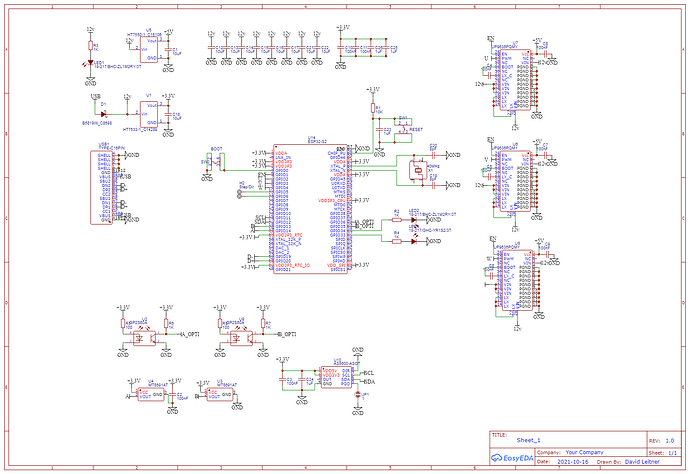The image size is (690, 474).
Task: Select the D1 Schottky diode after USB
Action: tap(104, 114)
